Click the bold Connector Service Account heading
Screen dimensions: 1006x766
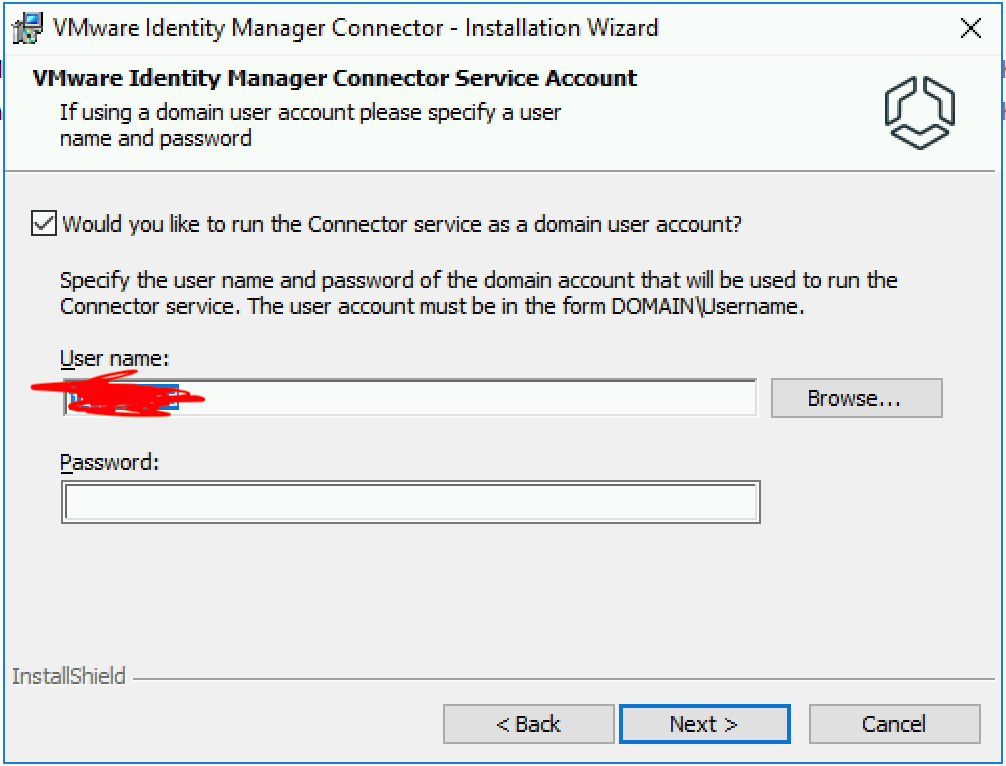click(334, 78)
